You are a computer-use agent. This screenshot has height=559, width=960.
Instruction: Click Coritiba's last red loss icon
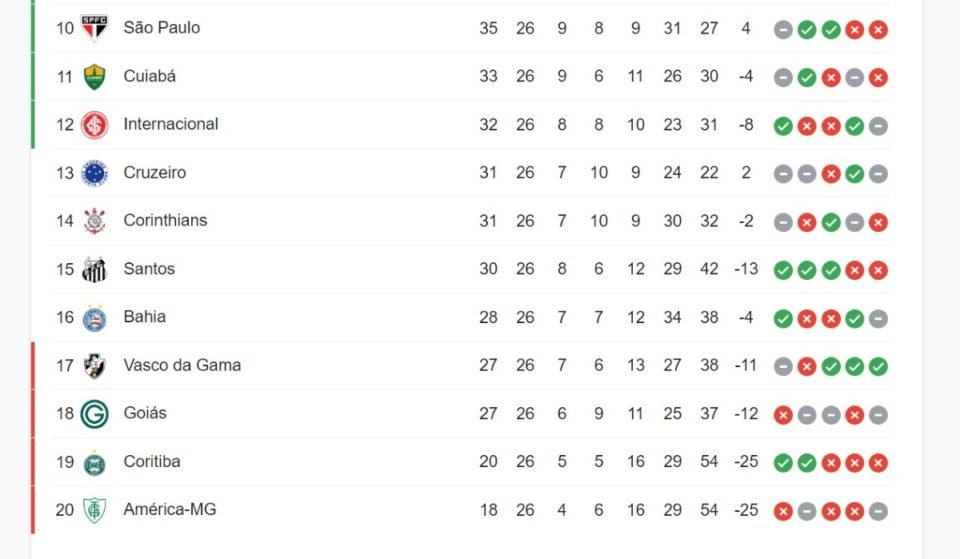(878, 463)
